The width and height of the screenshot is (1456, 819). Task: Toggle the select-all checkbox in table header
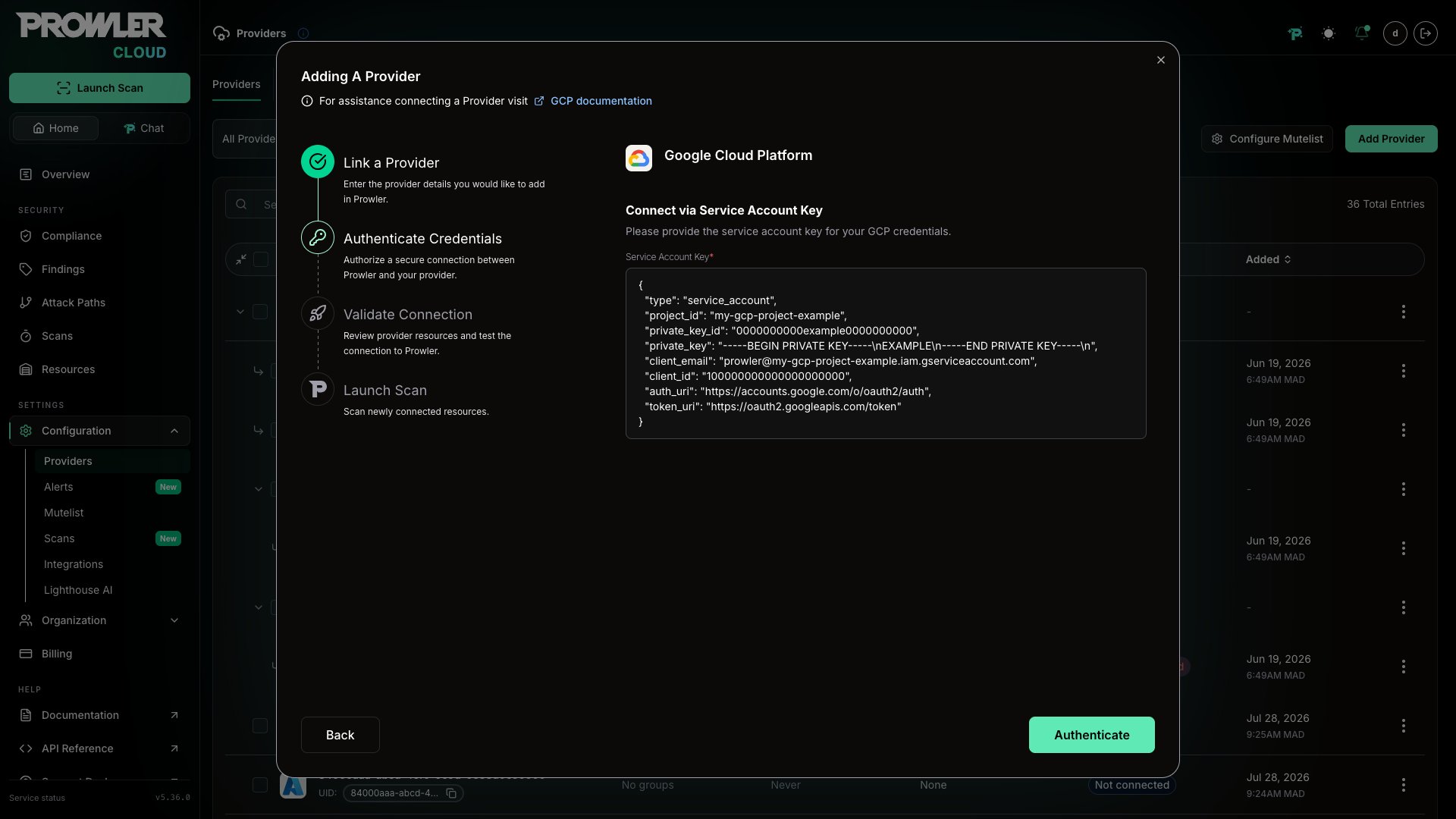[261, 259]
